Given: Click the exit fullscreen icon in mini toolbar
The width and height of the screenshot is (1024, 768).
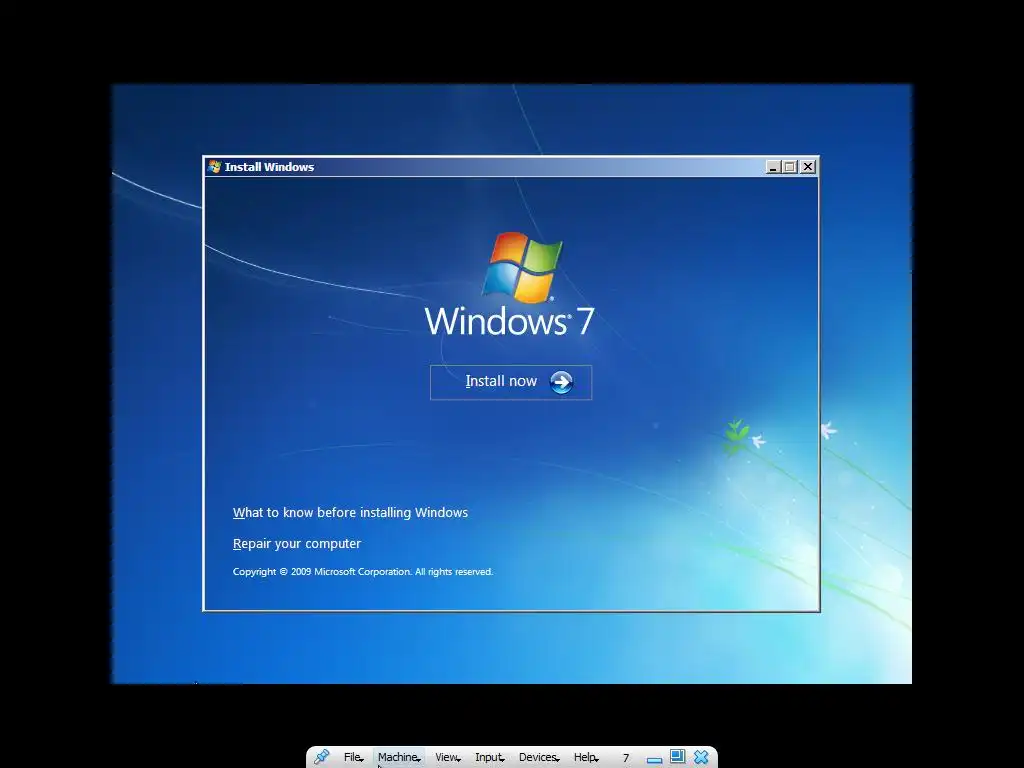Looking at the screenshot, I should tap(677, 756).
